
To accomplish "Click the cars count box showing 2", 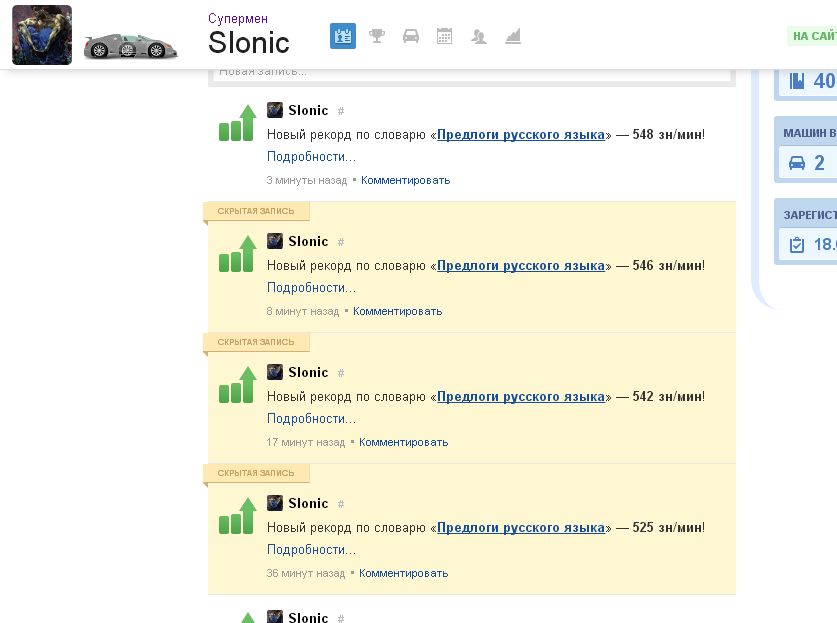I will [x=808, y=162].
